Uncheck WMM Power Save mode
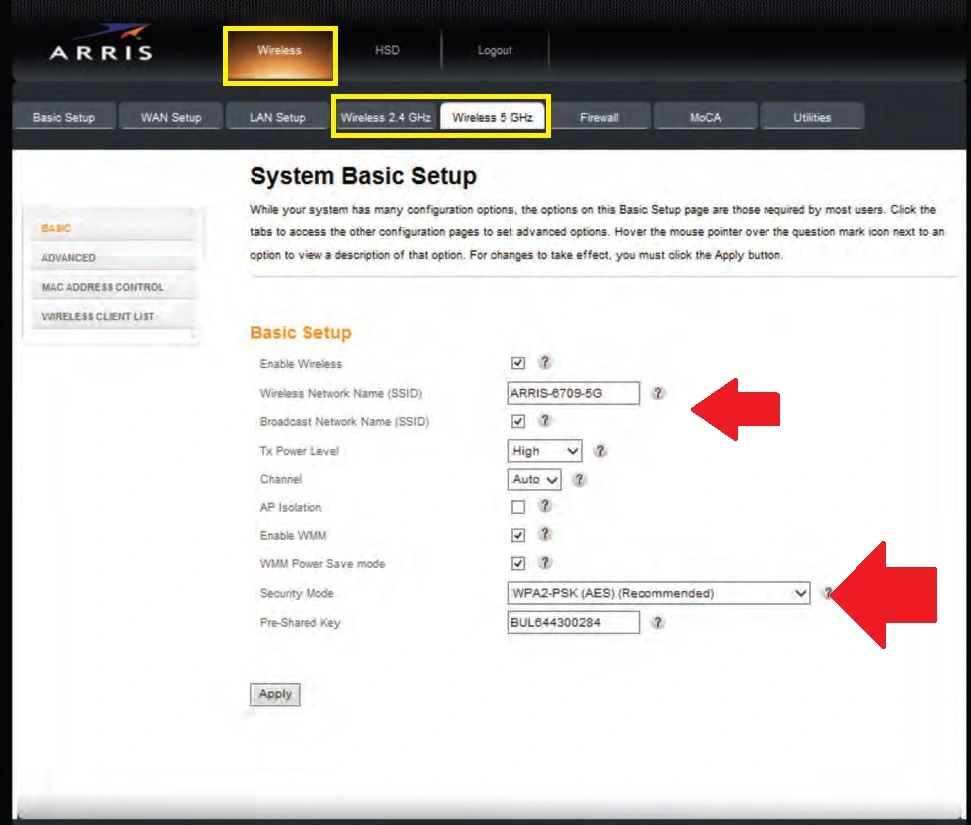971x825 pixels. click(x=518, y=563)
